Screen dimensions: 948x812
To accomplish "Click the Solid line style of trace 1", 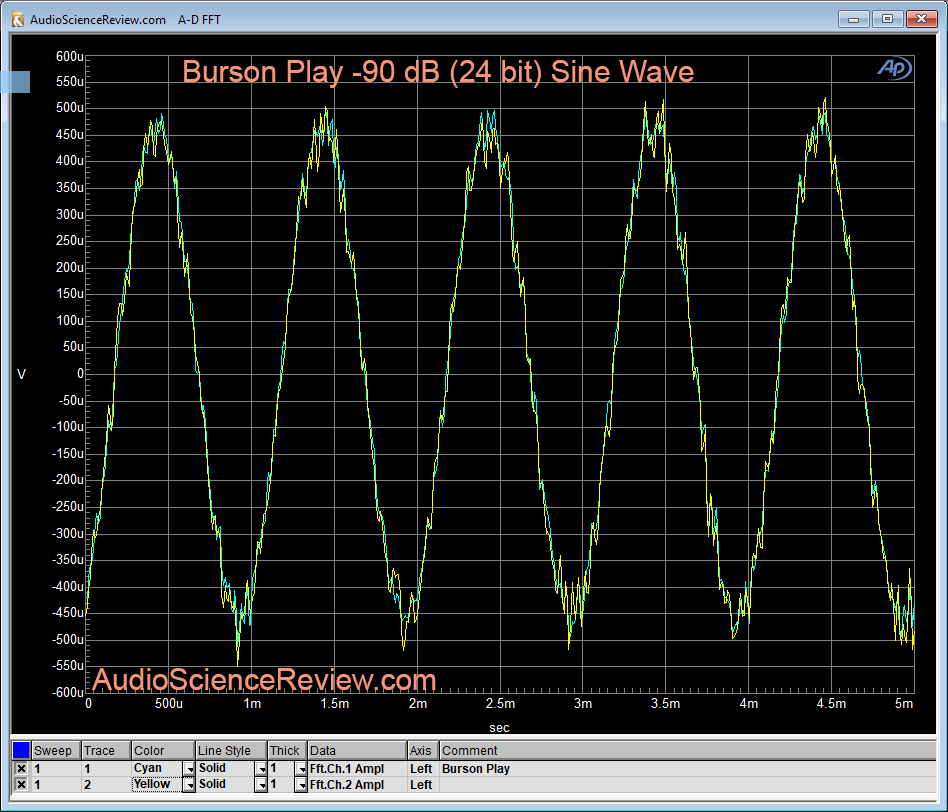I will [x=212, y=768].
